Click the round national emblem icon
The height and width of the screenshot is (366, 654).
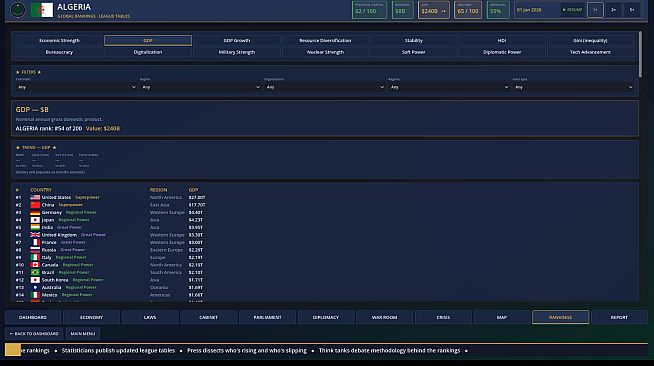click(18, 10)
